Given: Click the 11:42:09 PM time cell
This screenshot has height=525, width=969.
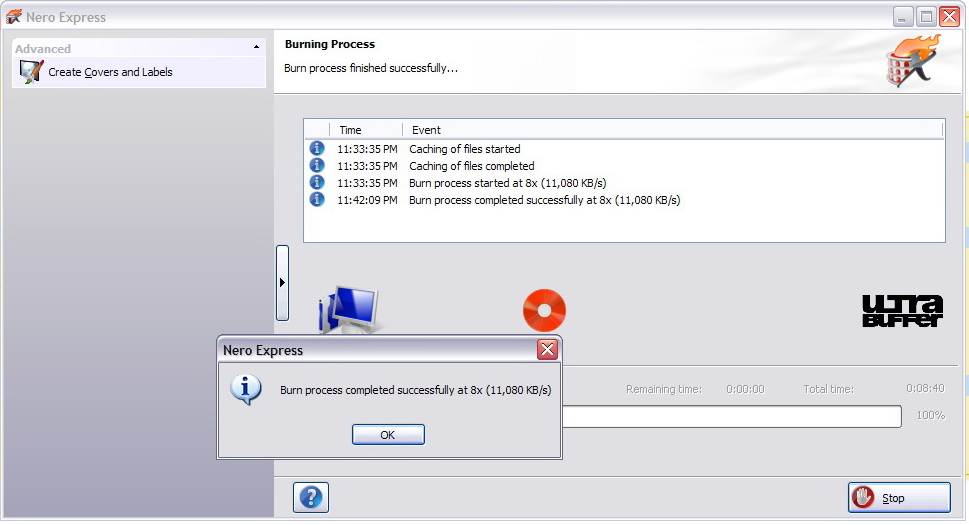Looking at the screenshot, I should 367,200.
